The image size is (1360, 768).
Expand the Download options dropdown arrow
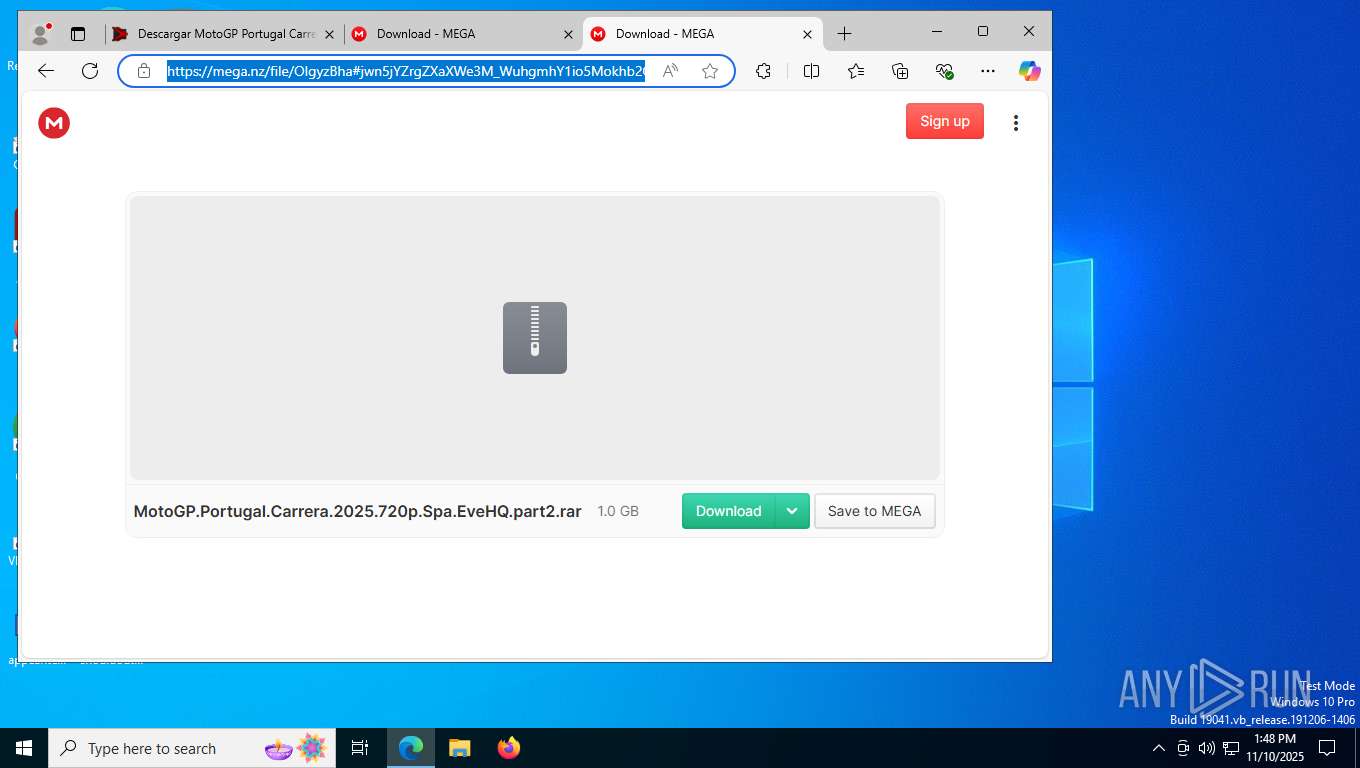click(792, 511)
